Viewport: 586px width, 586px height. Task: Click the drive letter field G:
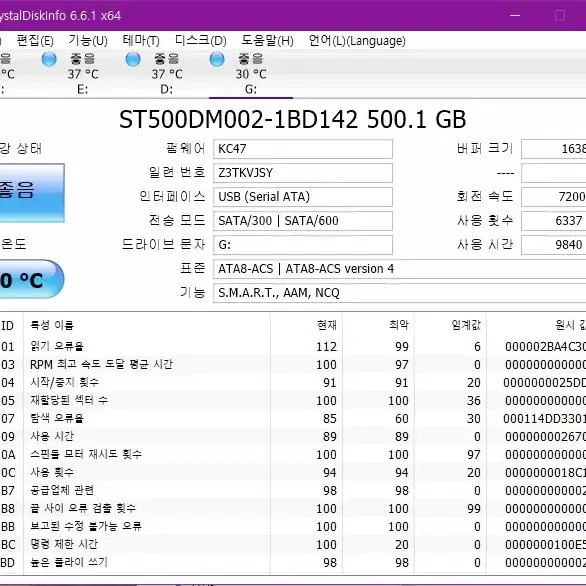(303, 245)
